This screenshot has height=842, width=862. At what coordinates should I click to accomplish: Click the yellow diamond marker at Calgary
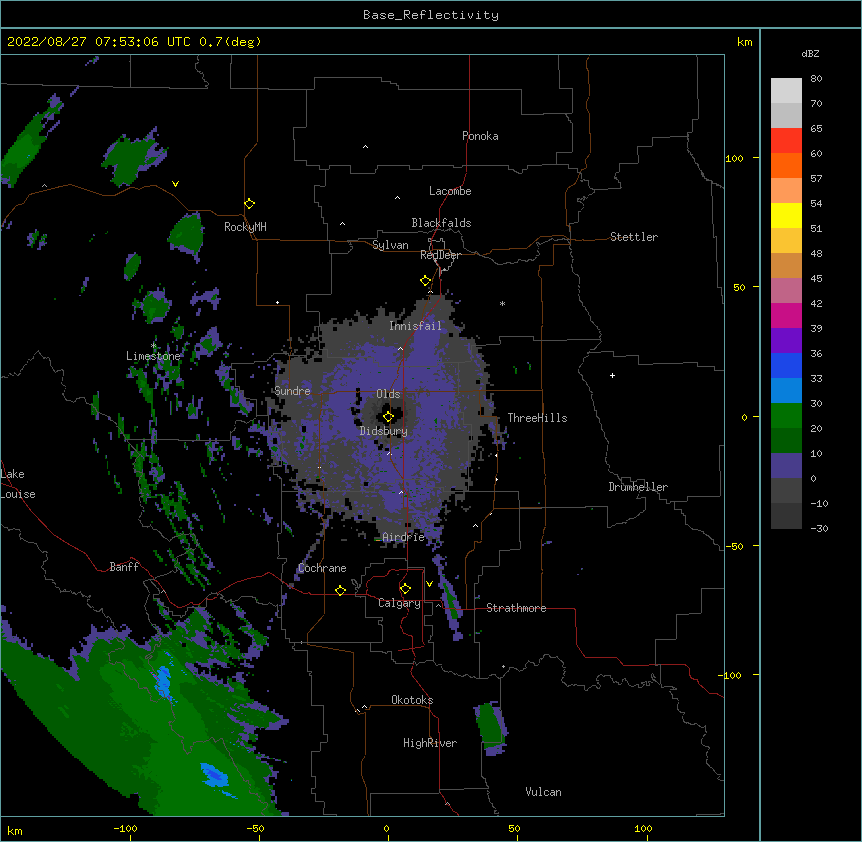[x=405, y=589]
